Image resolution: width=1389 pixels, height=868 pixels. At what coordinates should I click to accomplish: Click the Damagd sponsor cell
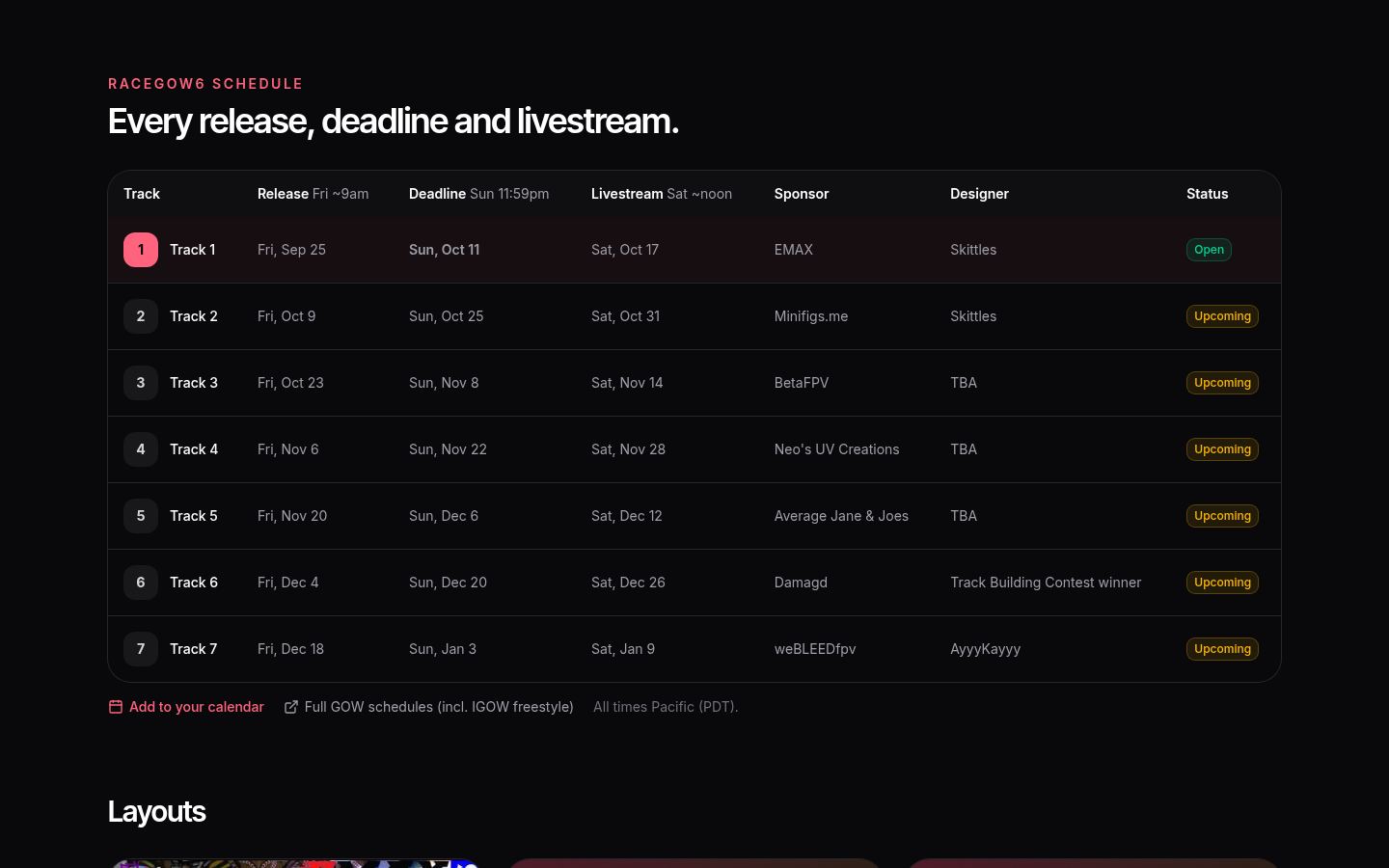tap(801, 583)
